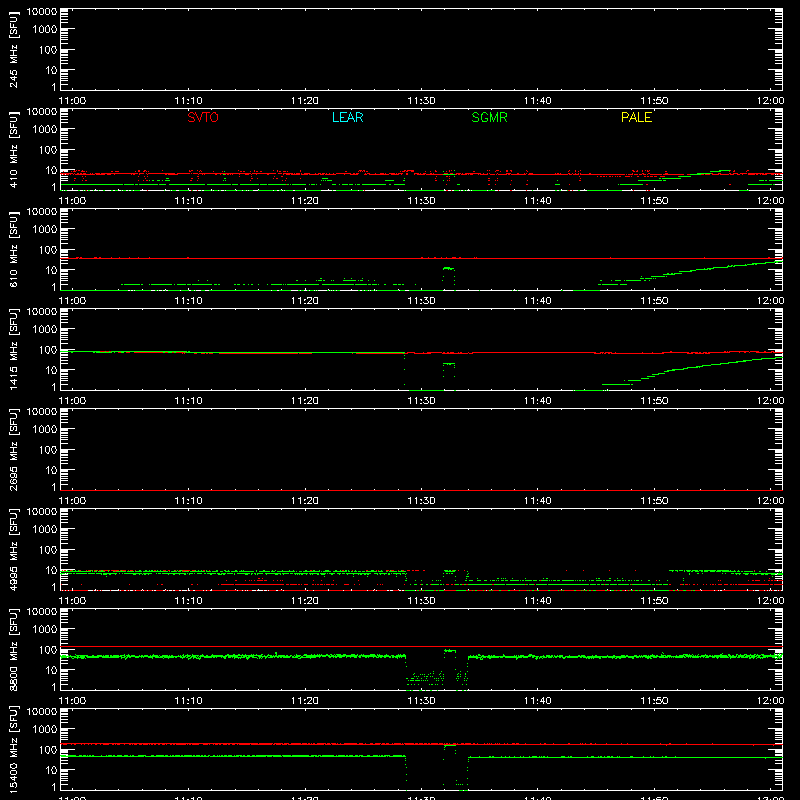This screenshot has height=800, width=800.
Task: Click the green SGMR station label
Action: click(489, 117)
